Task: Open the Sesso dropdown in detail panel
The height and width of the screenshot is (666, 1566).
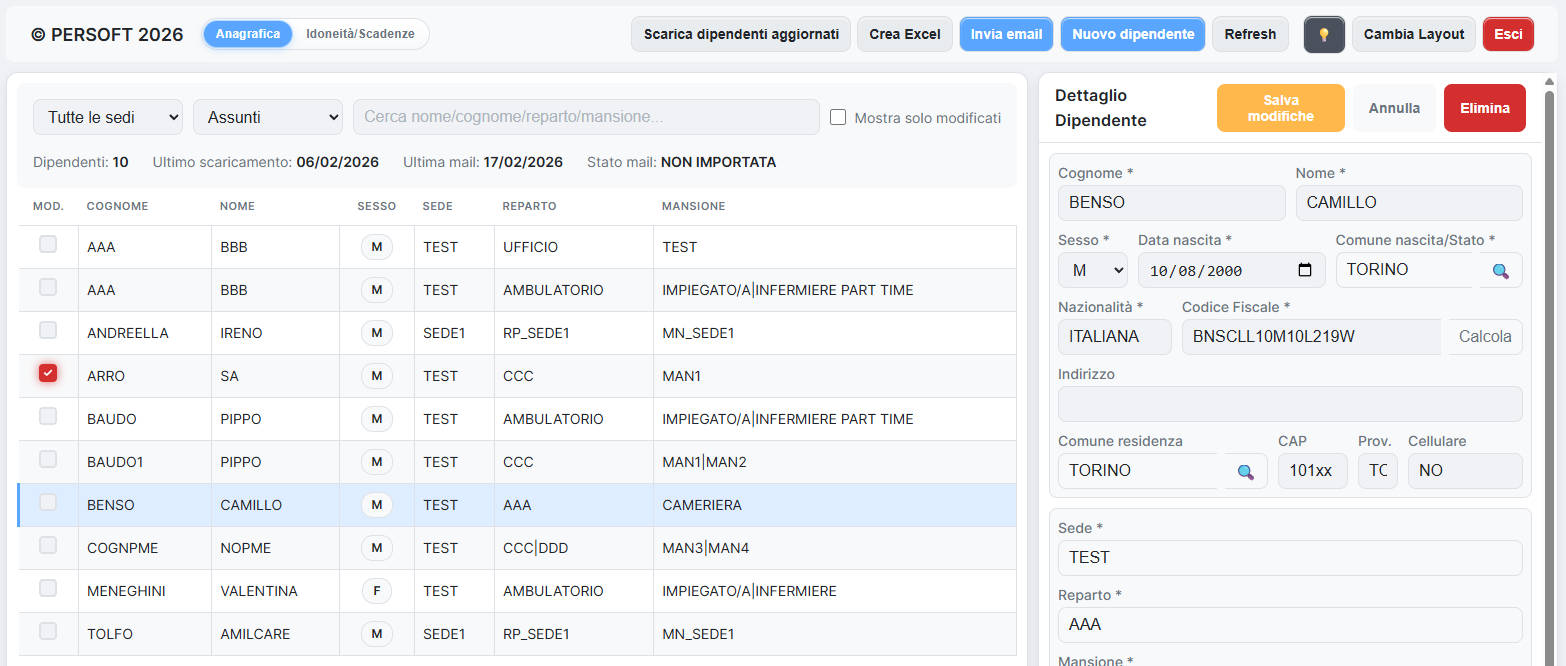Action: (x=1092, y=270)
